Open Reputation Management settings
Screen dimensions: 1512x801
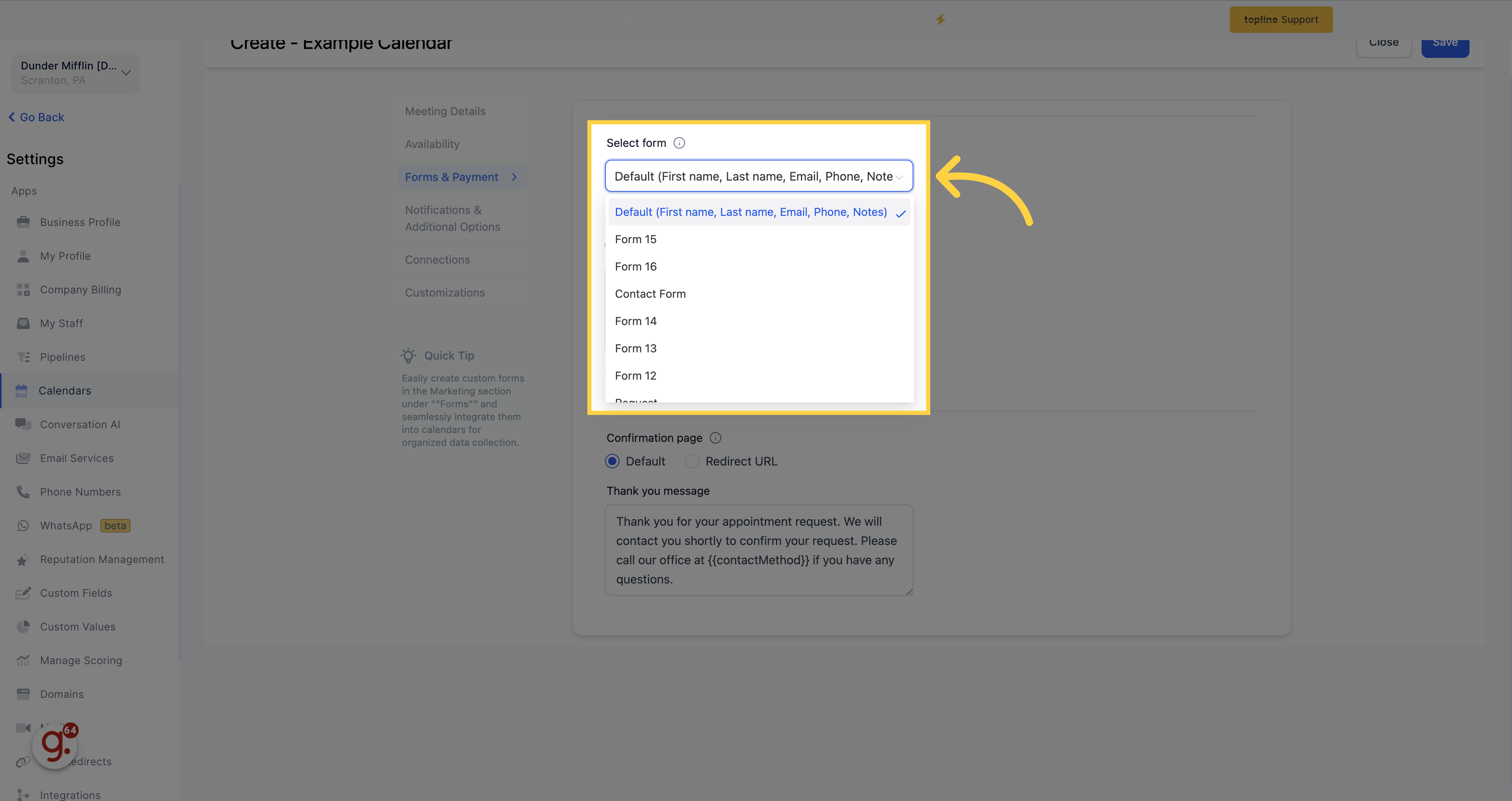pos(90,559)
